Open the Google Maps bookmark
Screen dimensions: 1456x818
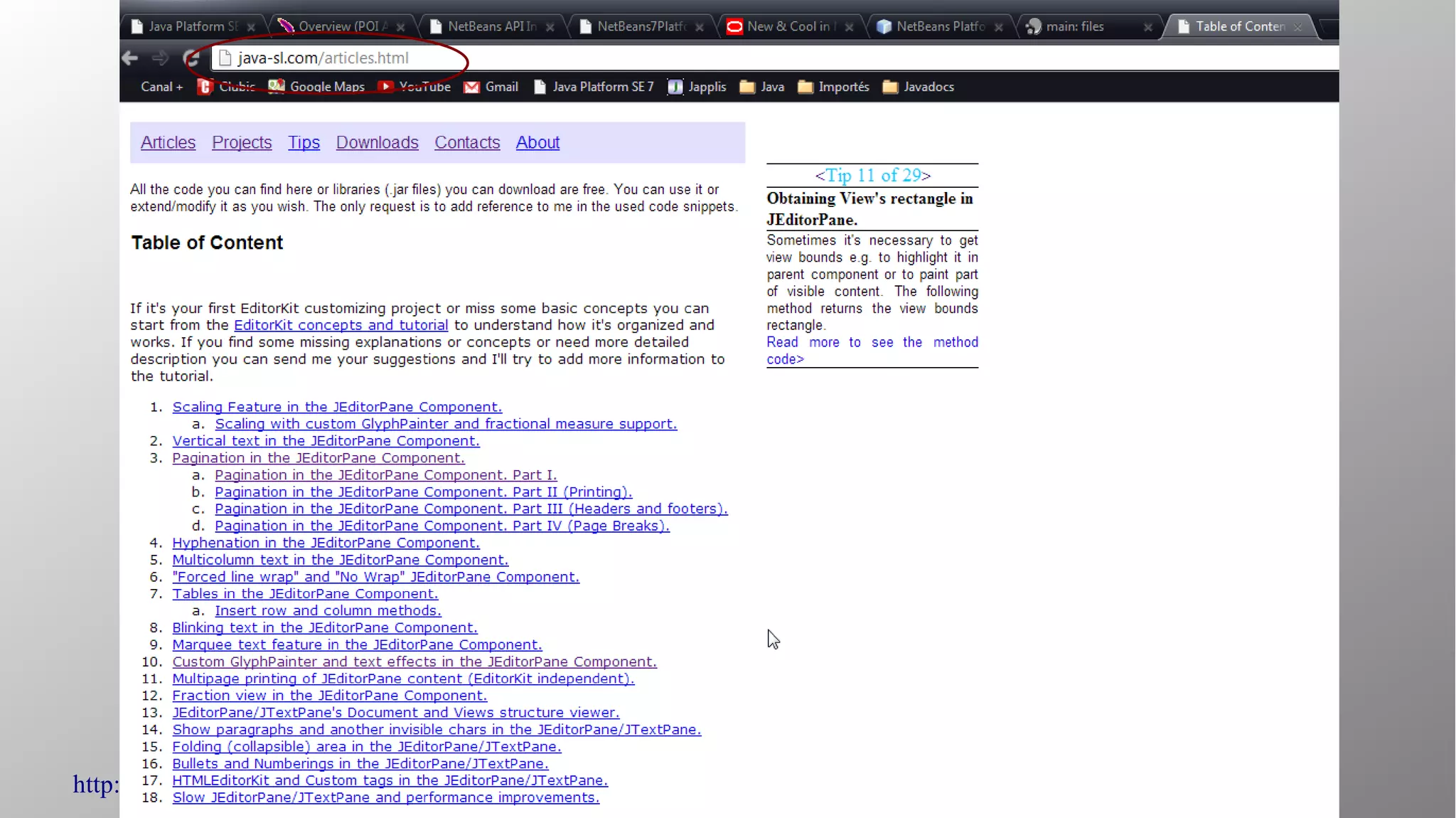[317, 87]
